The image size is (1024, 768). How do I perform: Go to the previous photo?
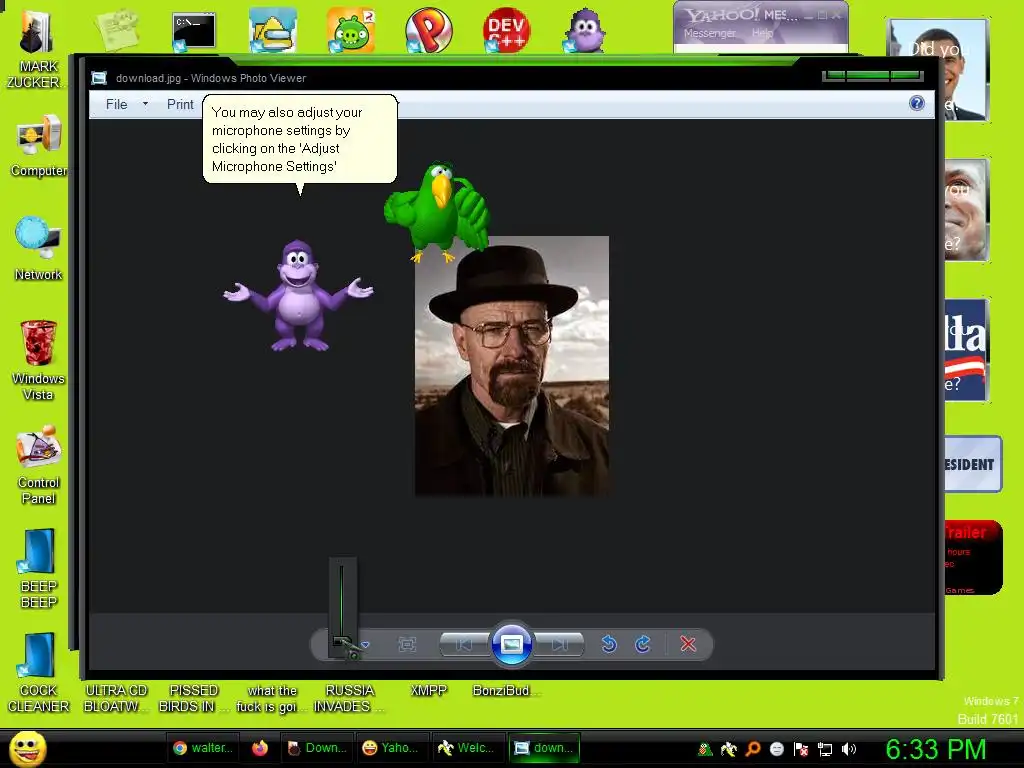tap(464, 645)
